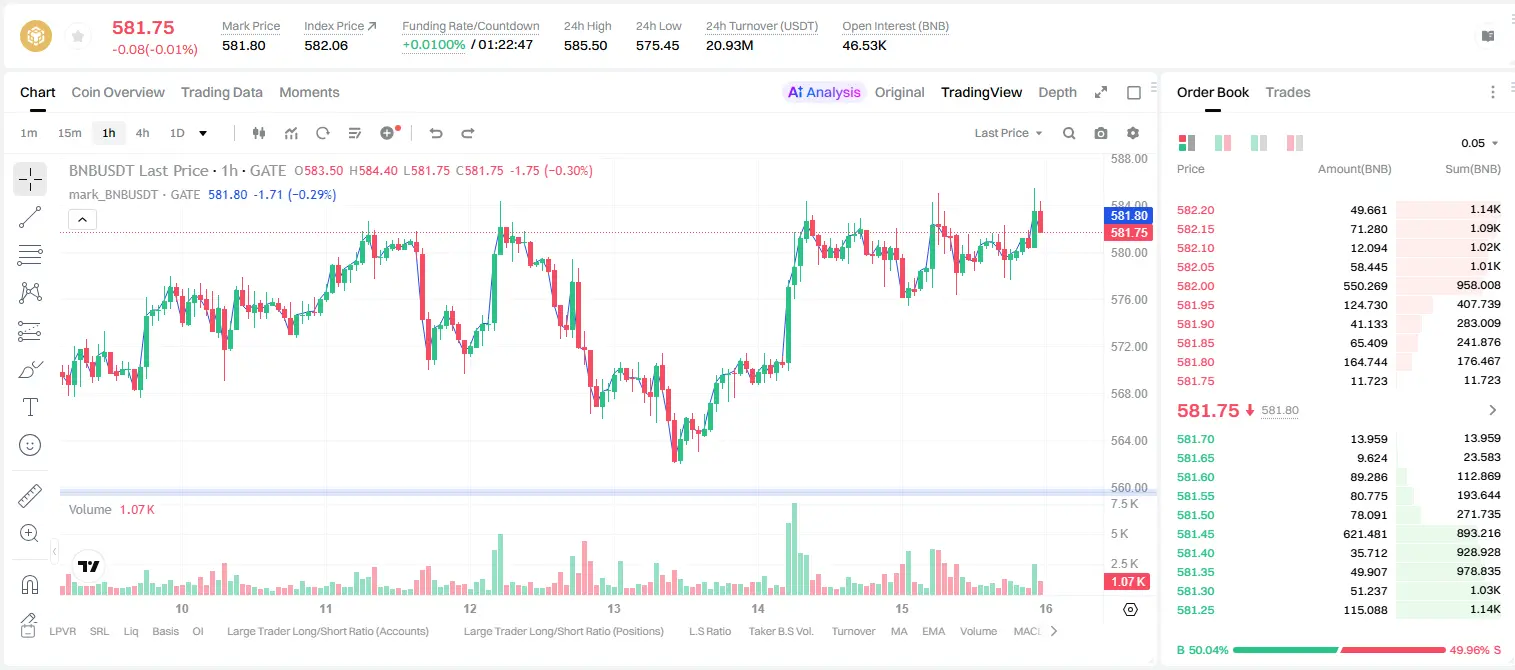This screenshot has height=670, width=1515.
Task: Expand chart to fullscreen
Action: coord(1101,92)
